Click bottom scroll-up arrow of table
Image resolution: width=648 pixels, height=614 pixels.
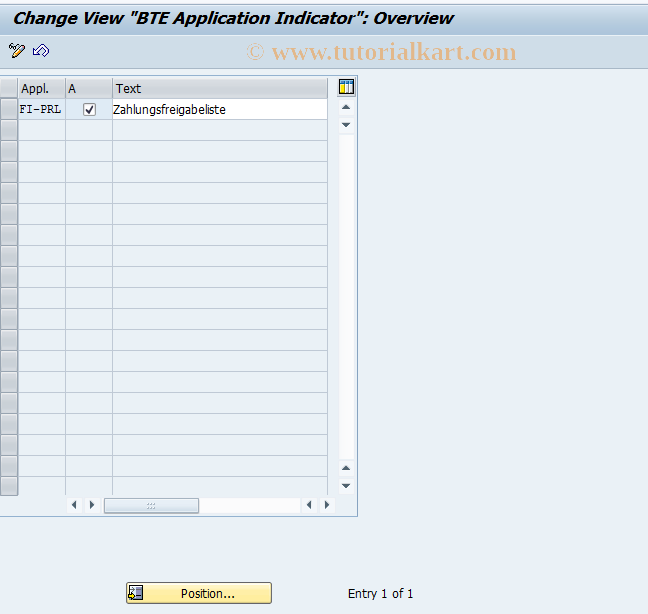(346, 468)
